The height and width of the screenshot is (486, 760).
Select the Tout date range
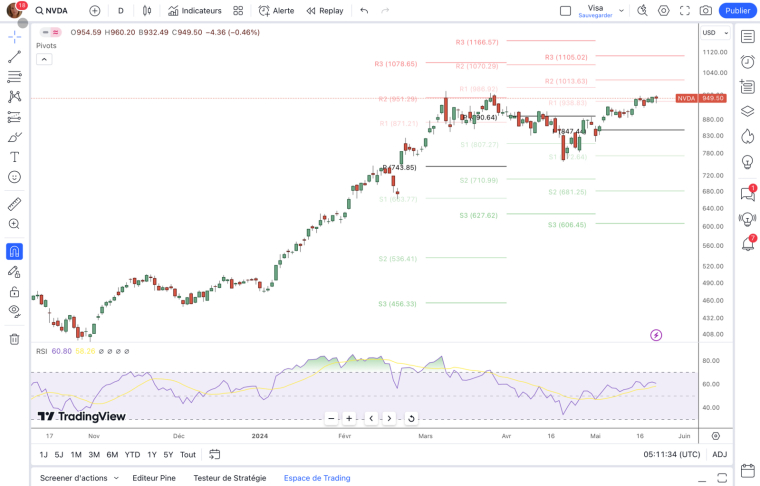tap(188, 455)
